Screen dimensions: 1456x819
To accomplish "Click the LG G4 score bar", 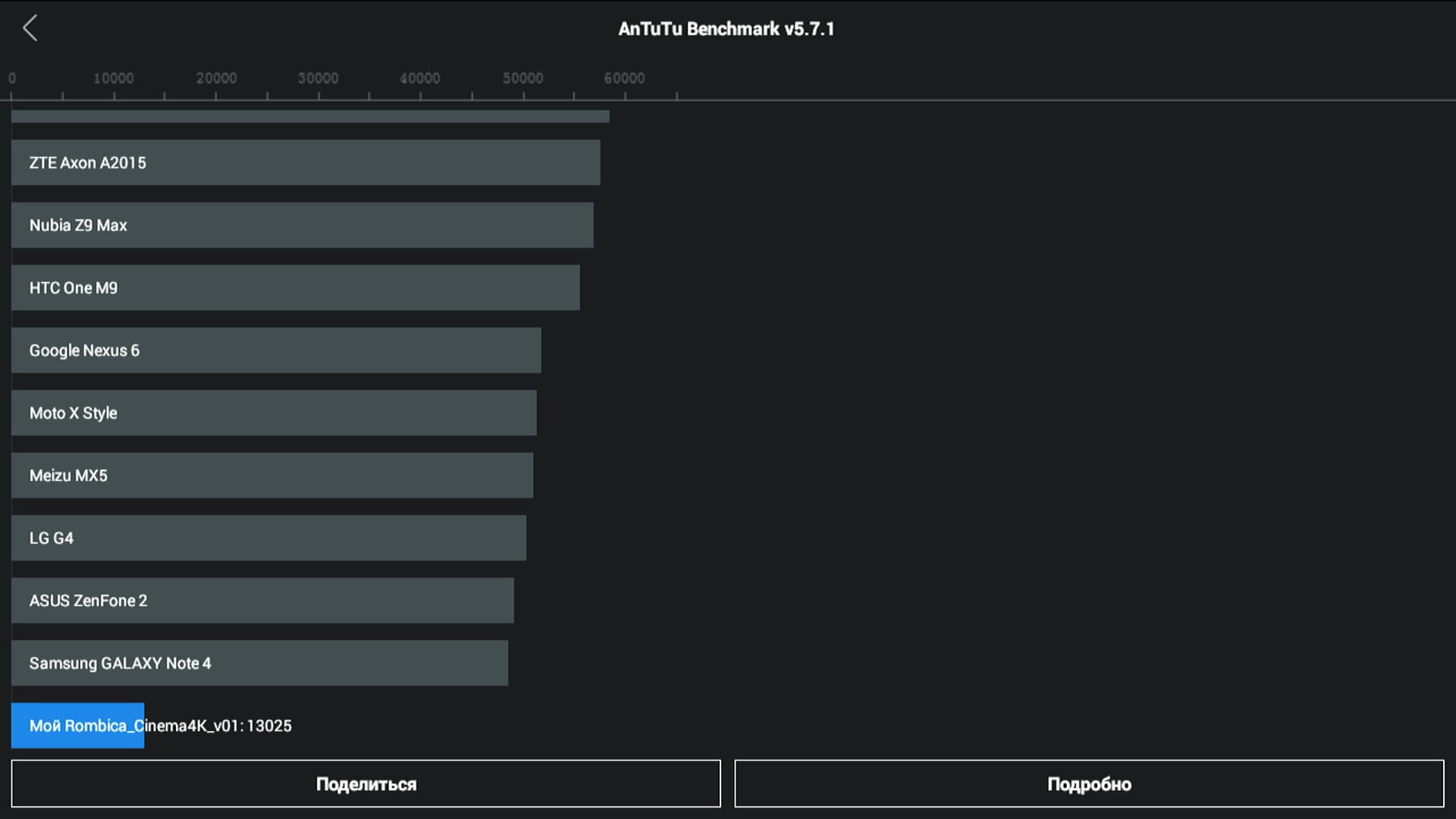I will click(268, 538).
